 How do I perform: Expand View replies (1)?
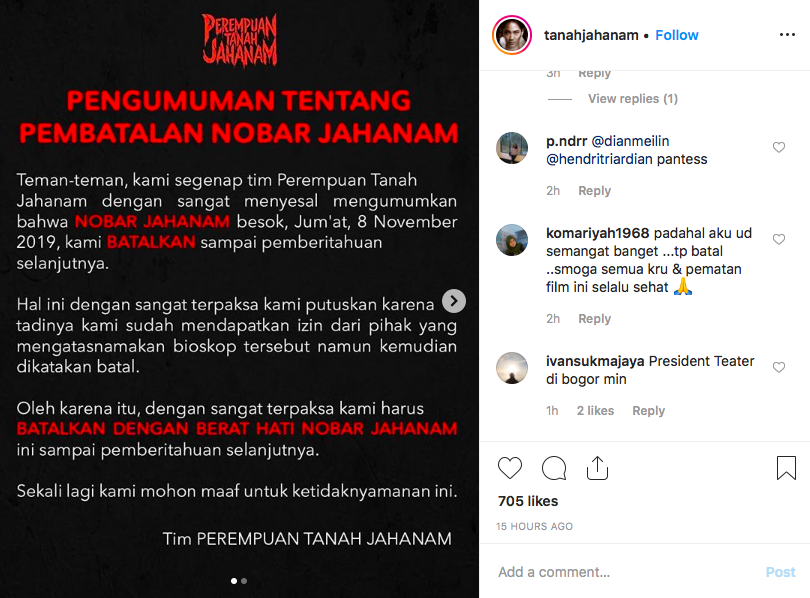(x=633, y=99)
